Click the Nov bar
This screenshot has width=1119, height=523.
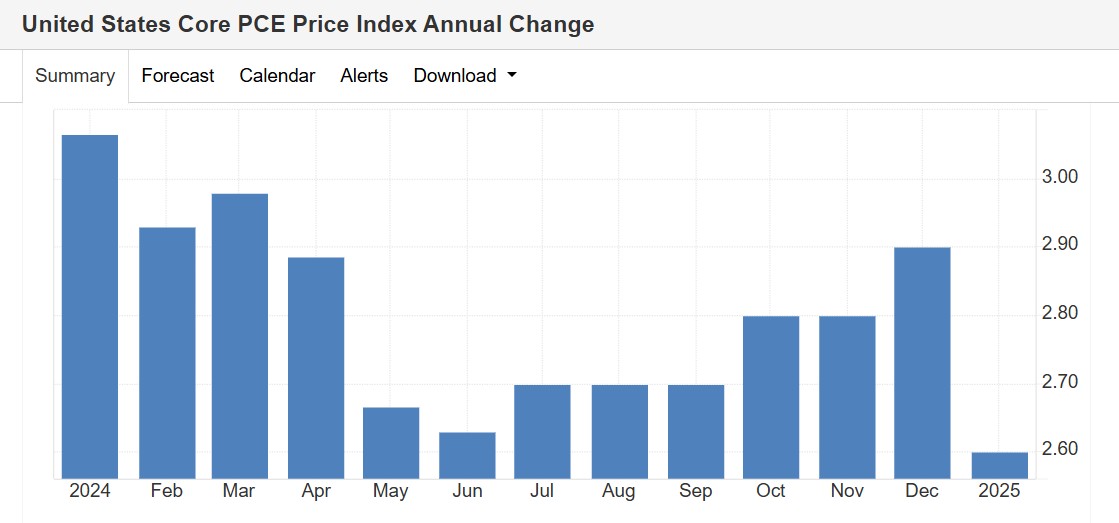[848, 397]
